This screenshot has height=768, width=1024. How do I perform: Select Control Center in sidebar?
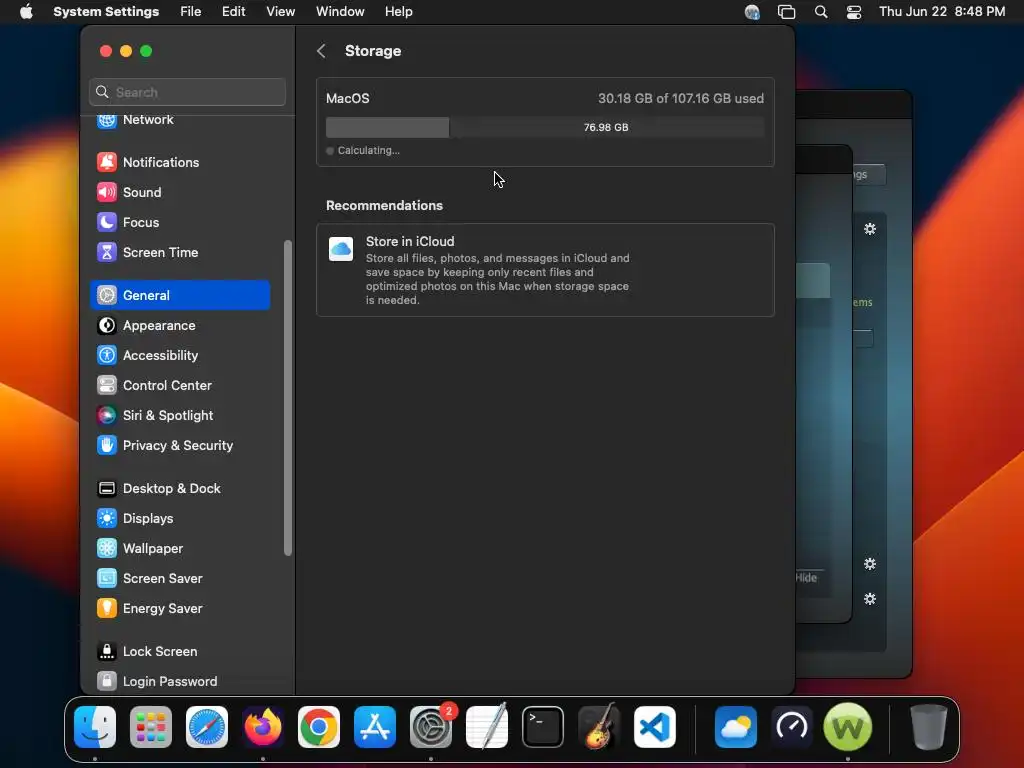(180, 385)
